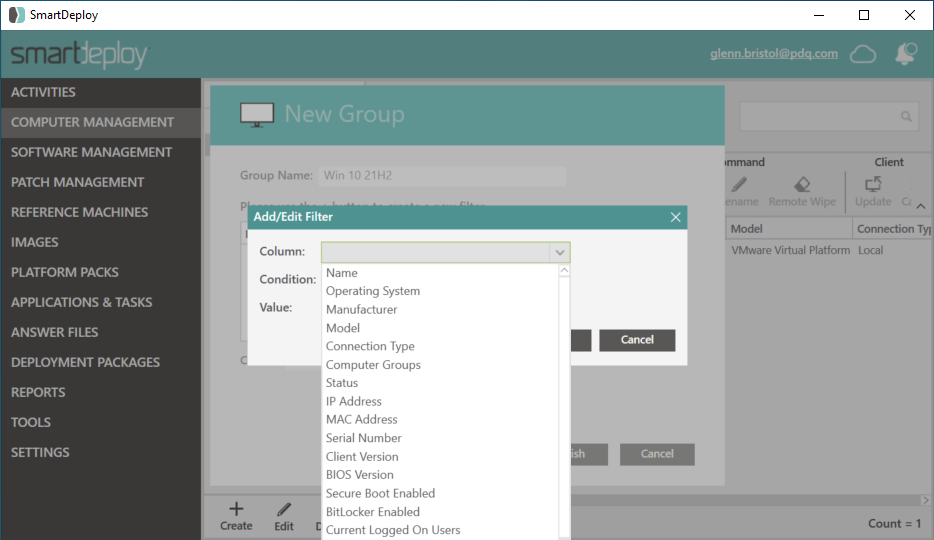Image resolution: width=934 pixels, height=540 pixels.
Task: Choose Model from the dropdown list
Action: pyautogui.click(x=343, y=328)
